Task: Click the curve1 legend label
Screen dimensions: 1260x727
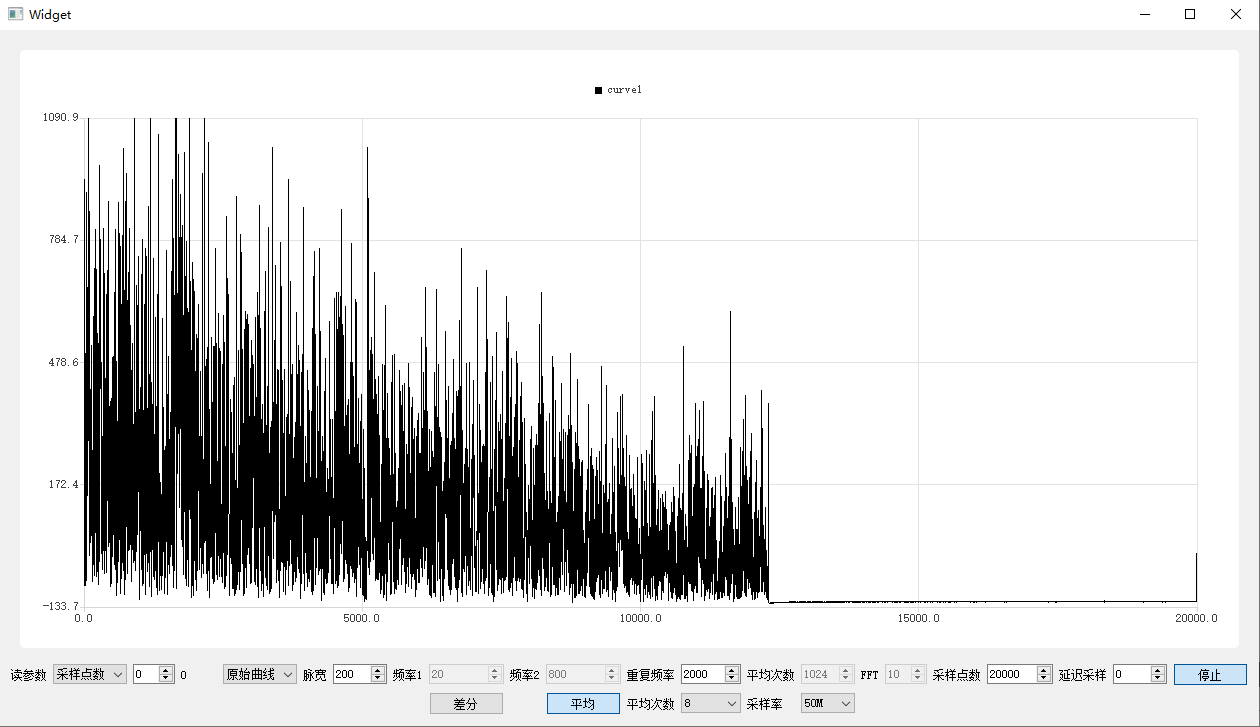Action: 624,90
